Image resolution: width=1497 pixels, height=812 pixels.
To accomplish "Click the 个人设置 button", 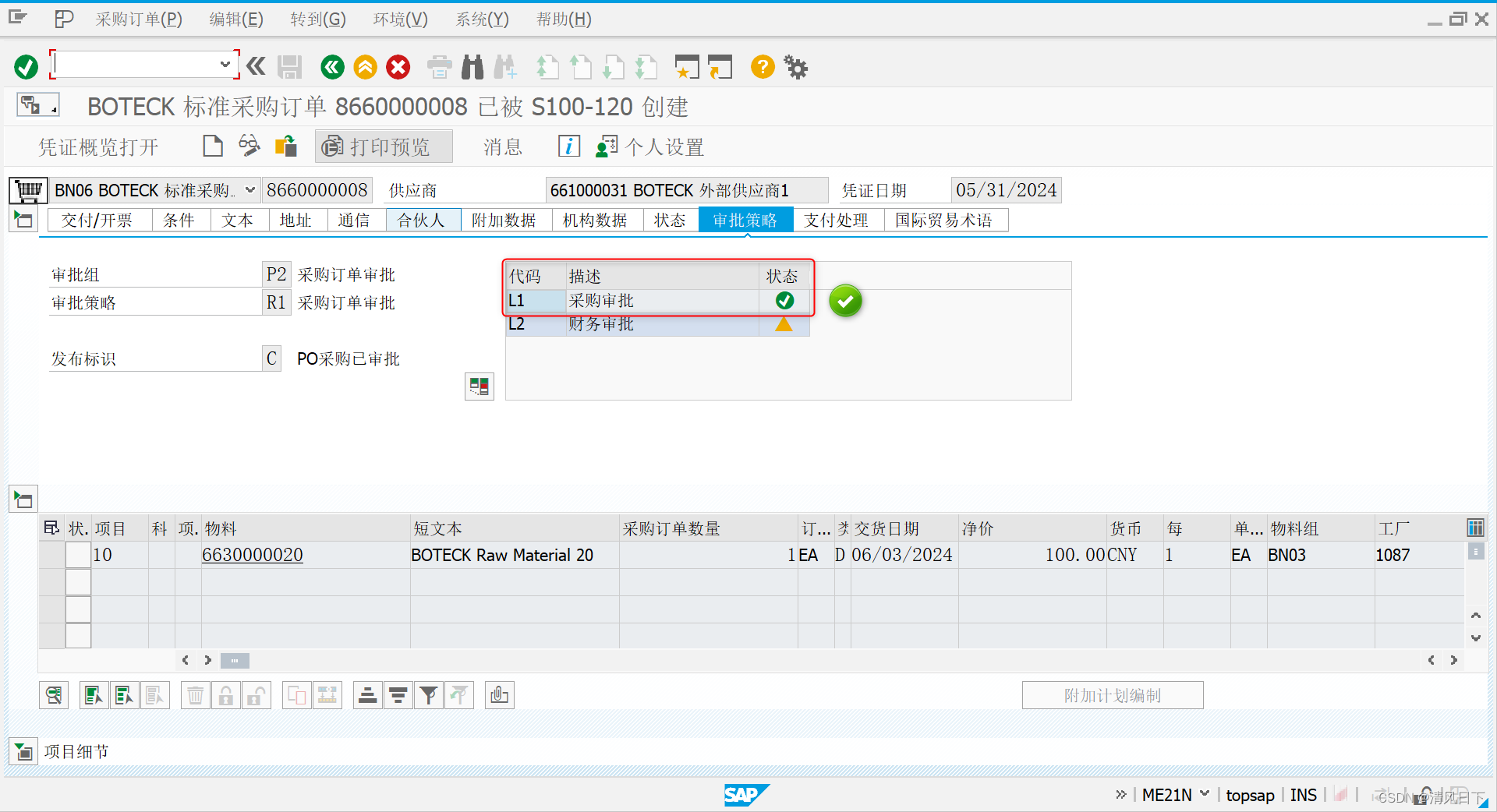I will point(650,147).
